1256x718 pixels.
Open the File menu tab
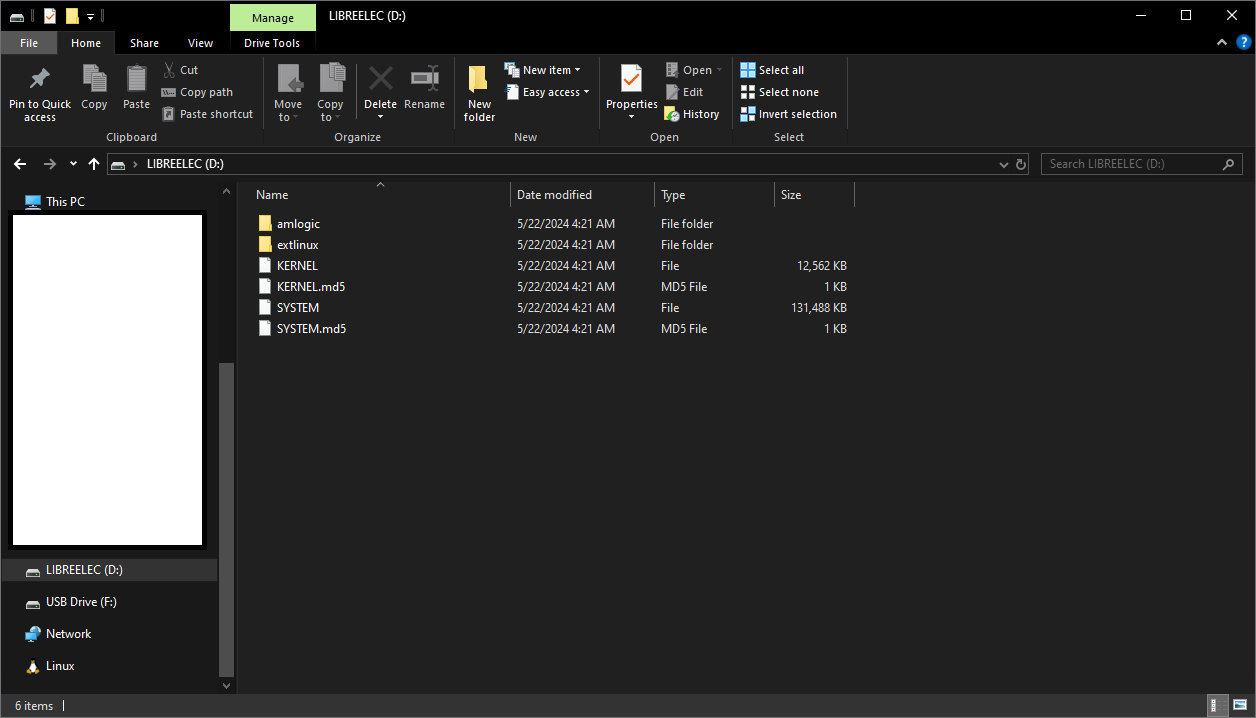[x=29, y=43]
